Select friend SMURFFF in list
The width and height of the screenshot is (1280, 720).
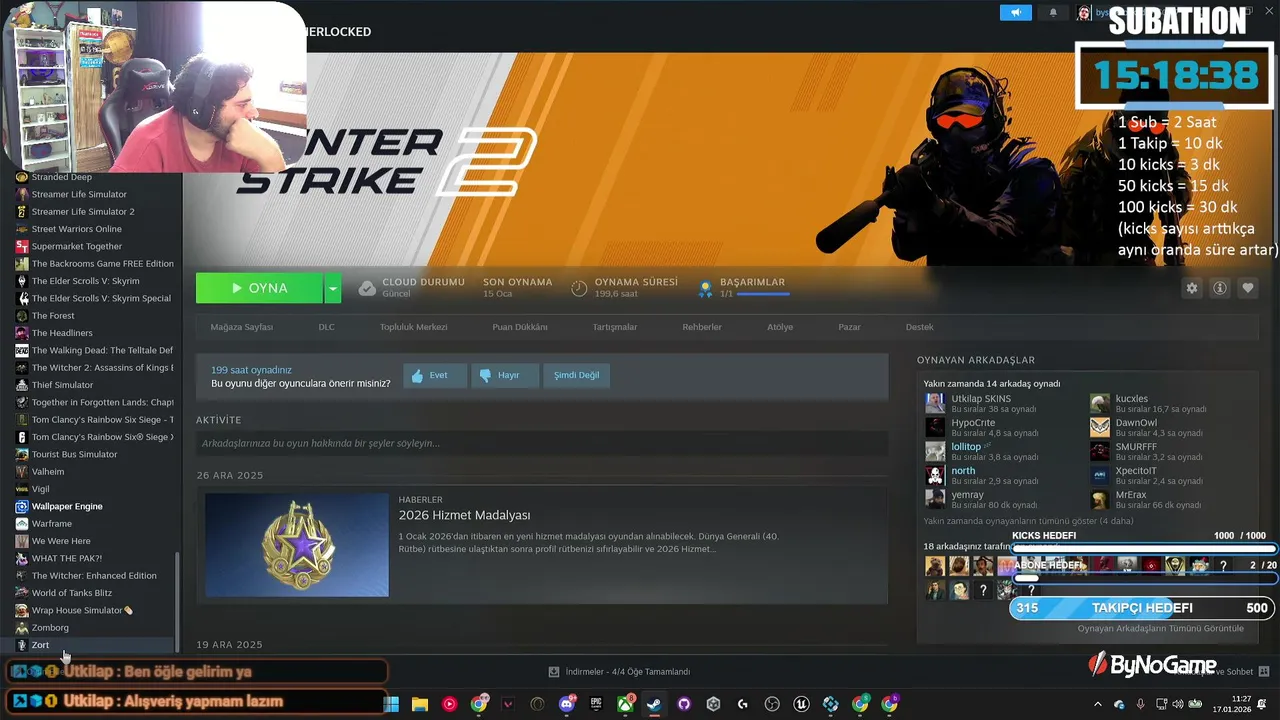pos(1136,447)
